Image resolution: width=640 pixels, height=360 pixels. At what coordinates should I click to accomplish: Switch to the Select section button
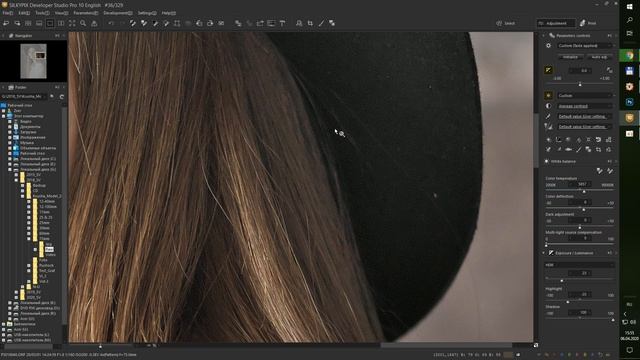505,23
